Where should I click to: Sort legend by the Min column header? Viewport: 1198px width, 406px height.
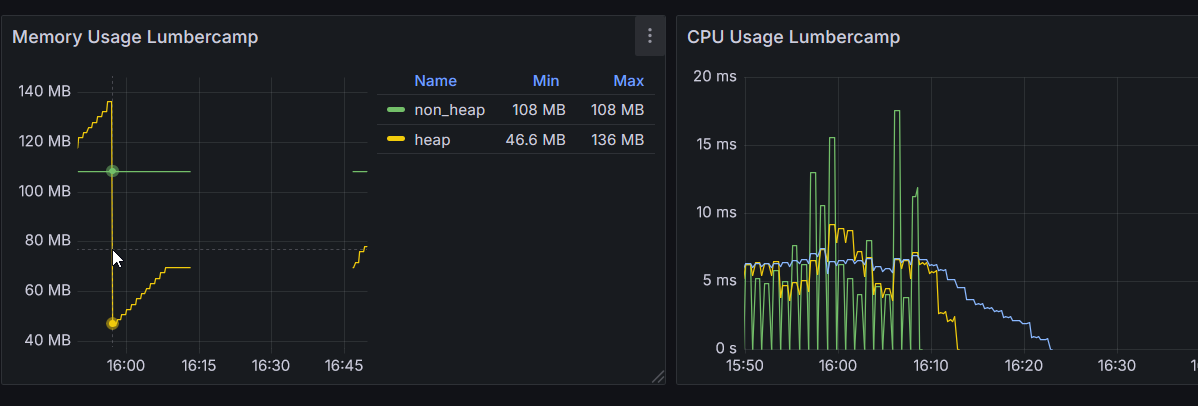[546, 81]
